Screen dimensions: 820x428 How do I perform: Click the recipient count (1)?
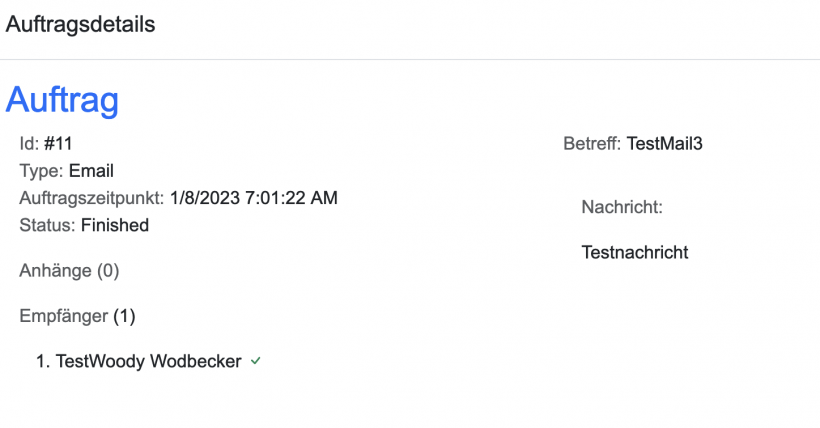123,316
